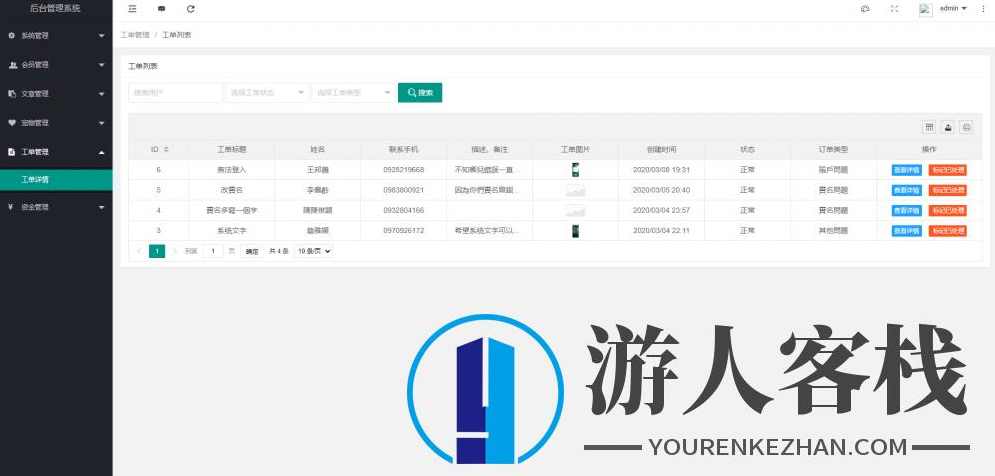Viewport: 995px width, 476px height.
Task: Click phone number 0932804166 cell
Action: [x=404, y=211]
